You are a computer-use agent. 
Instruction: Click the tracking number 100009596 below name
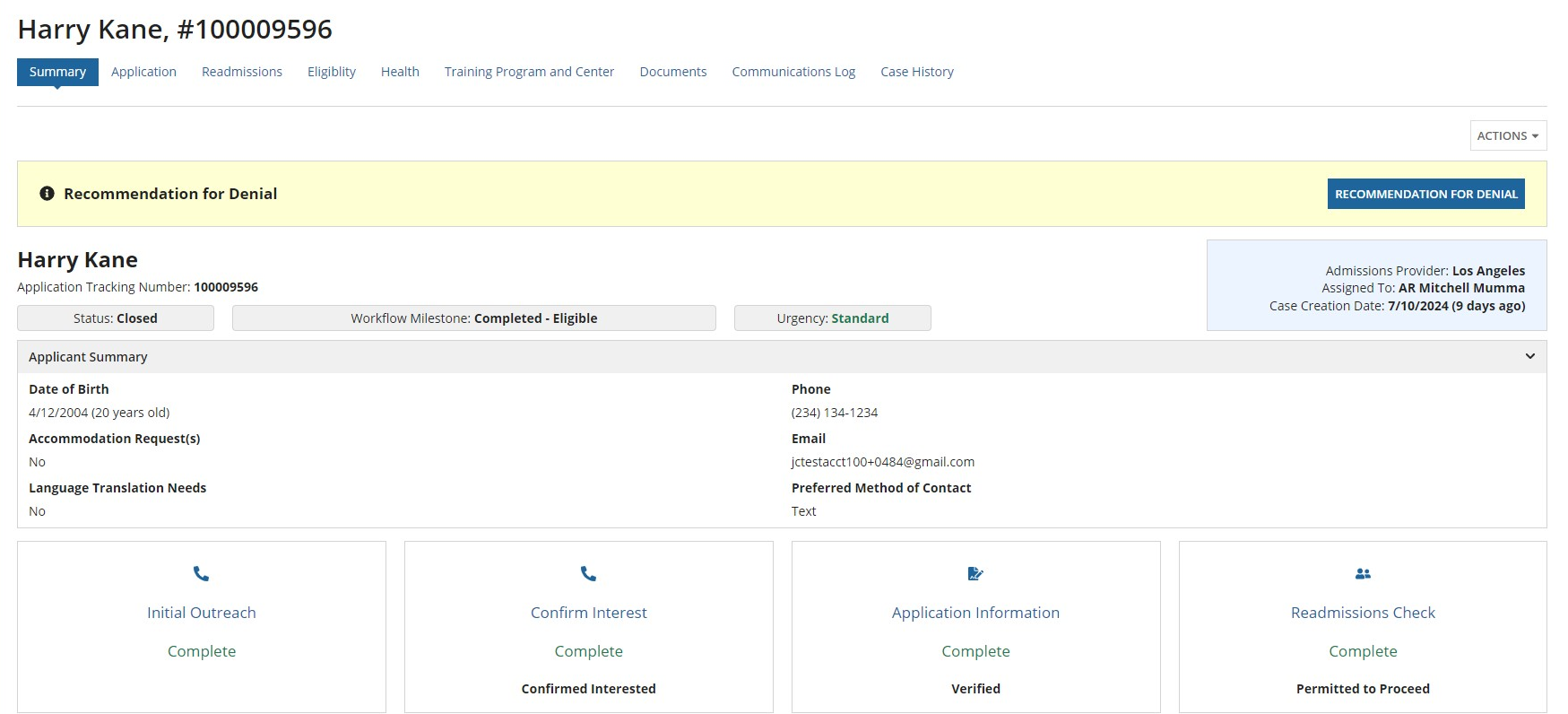(x=226, y=287)
